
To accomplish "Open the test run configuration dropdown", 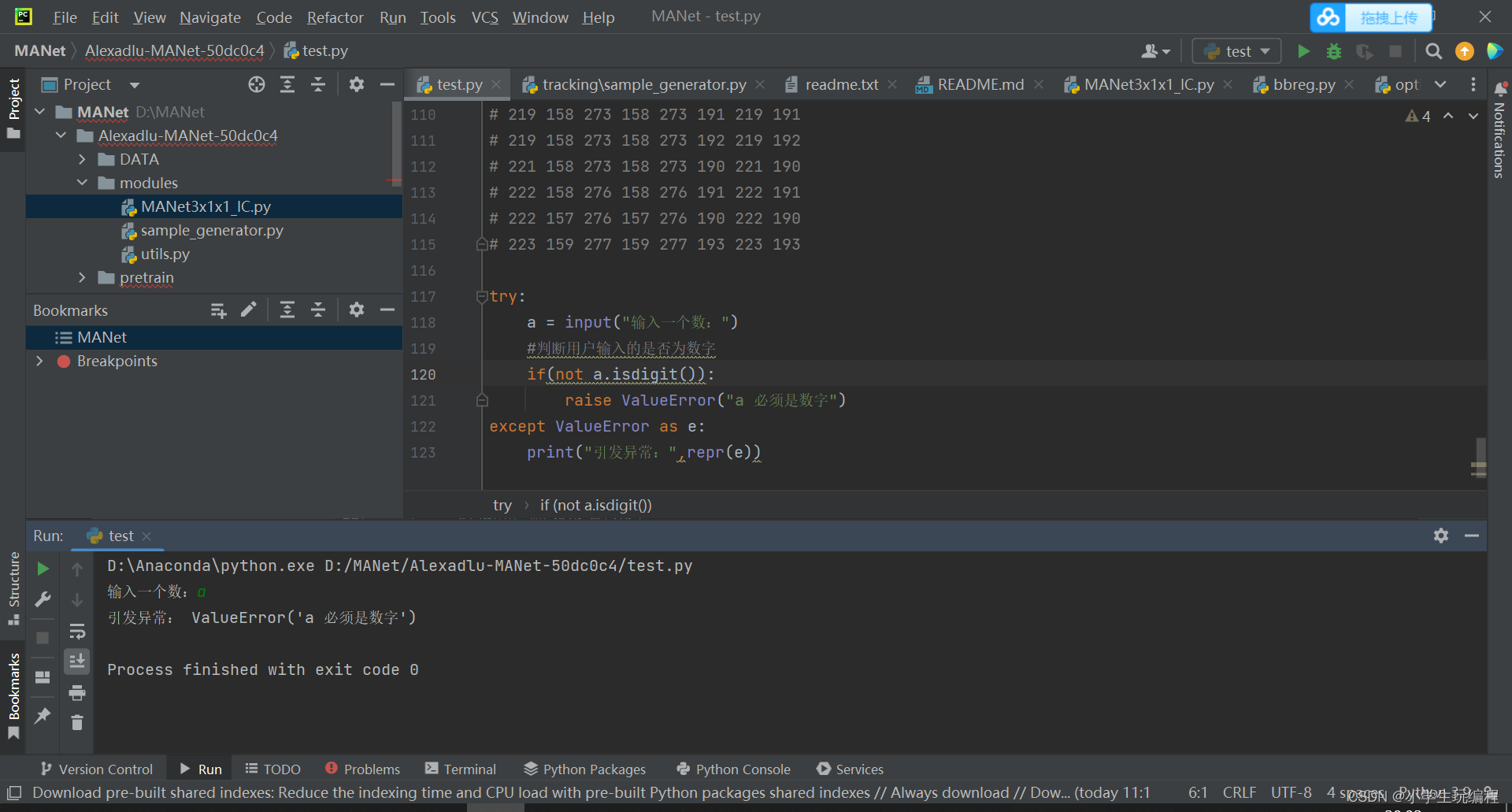I will [1237, 51].
